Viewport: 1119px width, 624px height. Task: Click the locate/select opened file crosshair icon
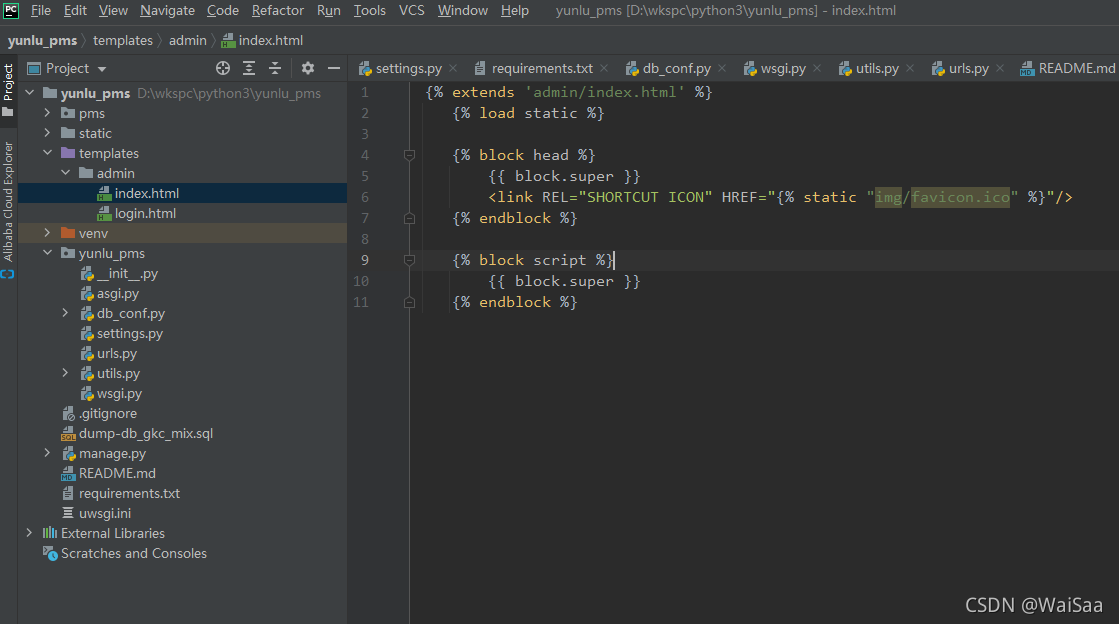tap(223, 69)
